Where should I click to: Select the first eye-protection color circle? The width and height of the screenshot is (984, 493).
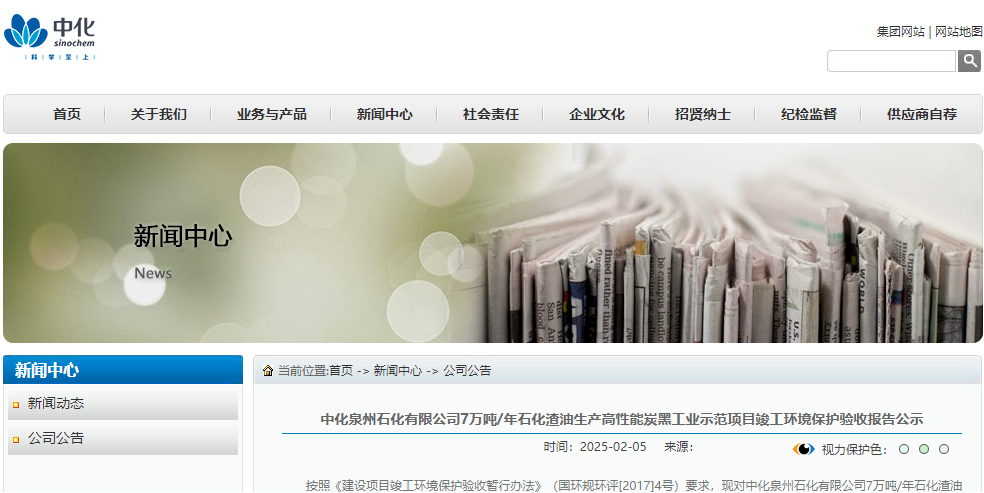click(904, 449)
